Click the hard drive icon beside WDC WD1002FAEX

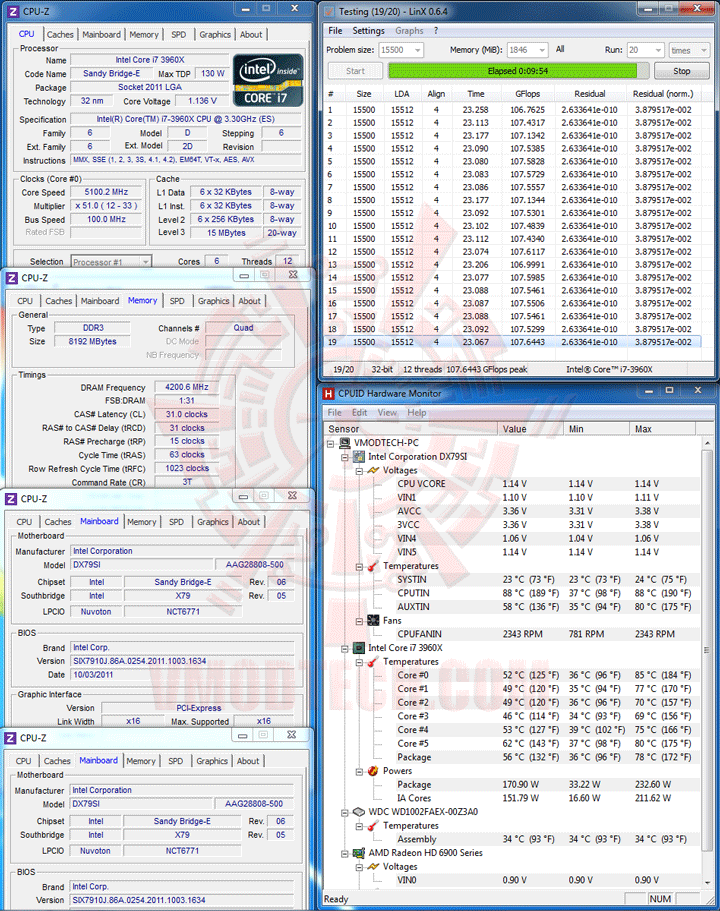[x=359, y=812]
